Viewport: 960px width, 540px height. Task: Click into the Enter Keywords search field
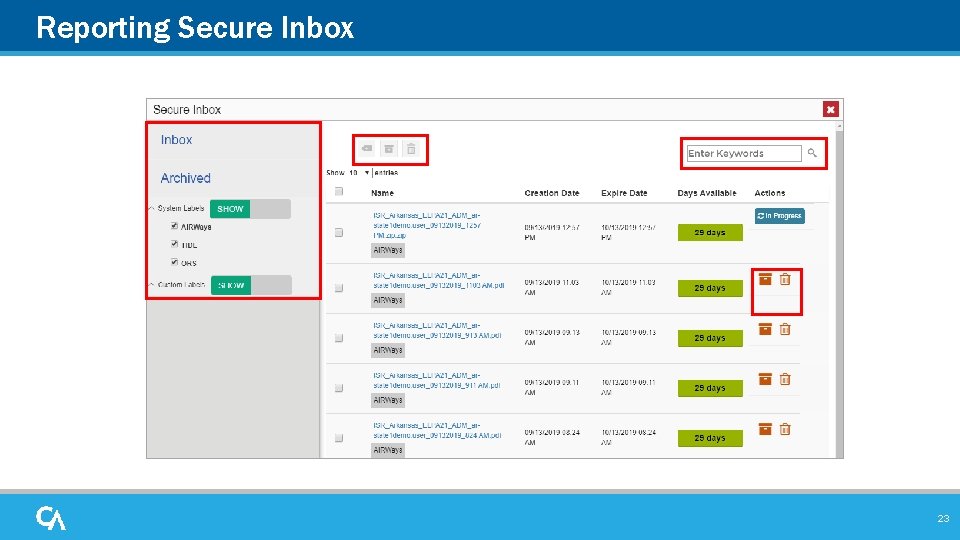[x=744, y=153]
